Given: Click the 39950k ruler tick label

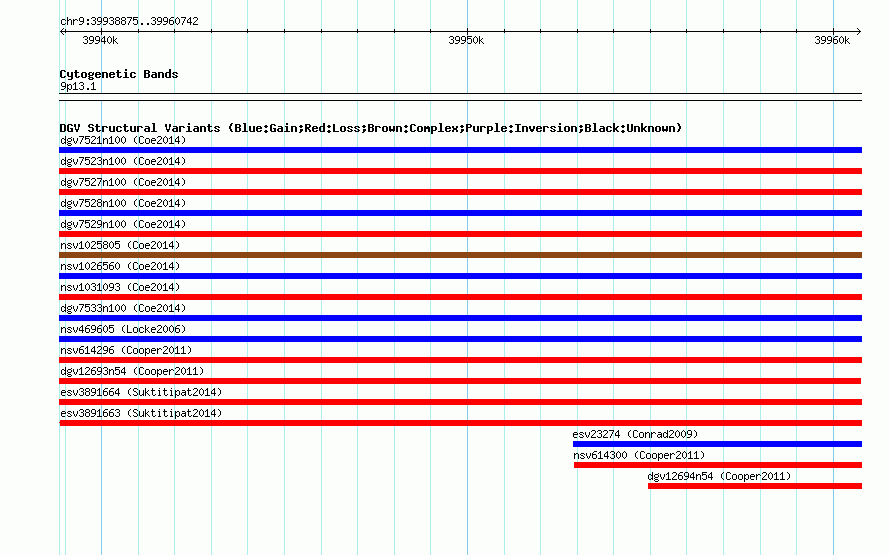Looking at the screenshot, I should coord(466,40).
